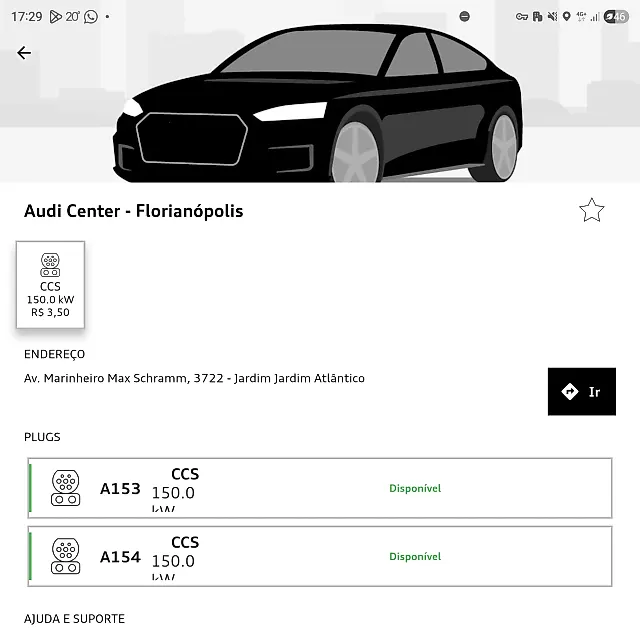Open the A153 plug row

click(x=320, y=488)
